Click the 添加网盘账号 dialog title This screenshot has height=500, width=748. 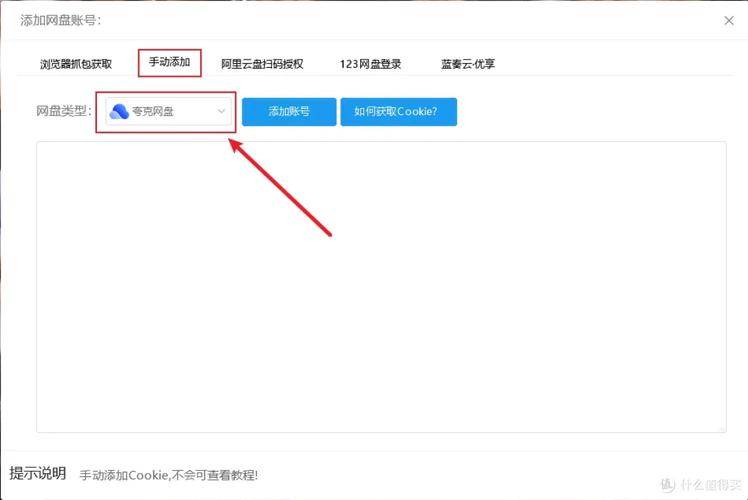[x=61, y=21]
